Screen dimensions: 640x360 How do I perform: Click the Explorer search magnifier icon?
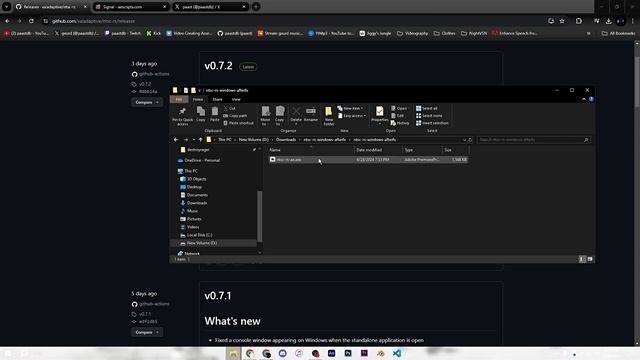tap(586, 140)
